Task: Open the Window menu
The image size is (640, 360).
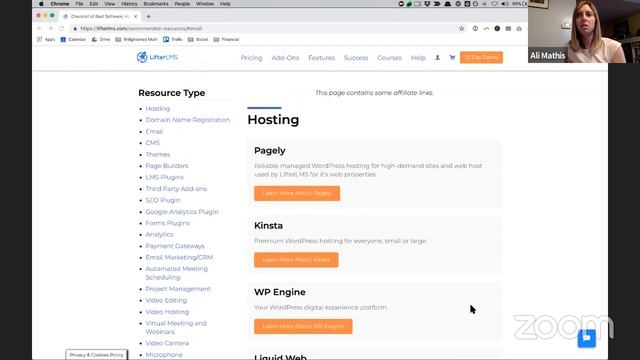Action: click(x=205, y=4)
